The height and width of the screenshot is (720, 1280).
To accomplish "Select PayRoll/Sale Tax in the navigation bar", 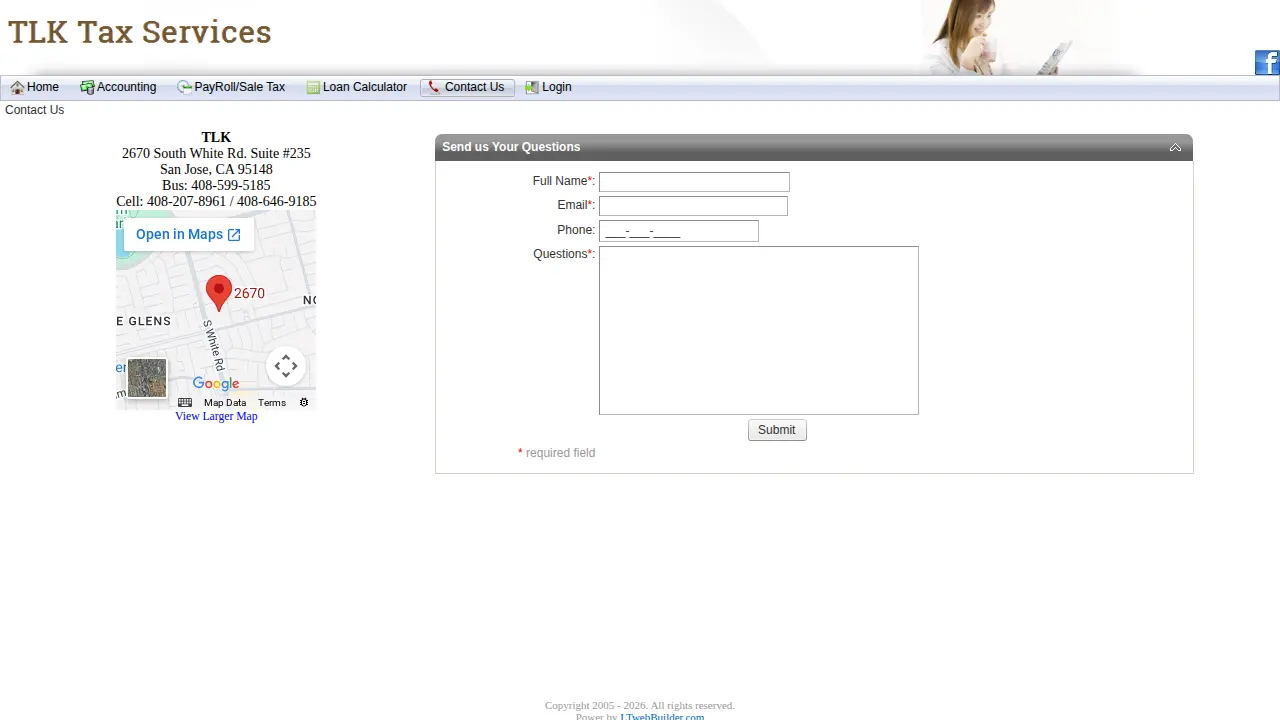I will point(232,87).
